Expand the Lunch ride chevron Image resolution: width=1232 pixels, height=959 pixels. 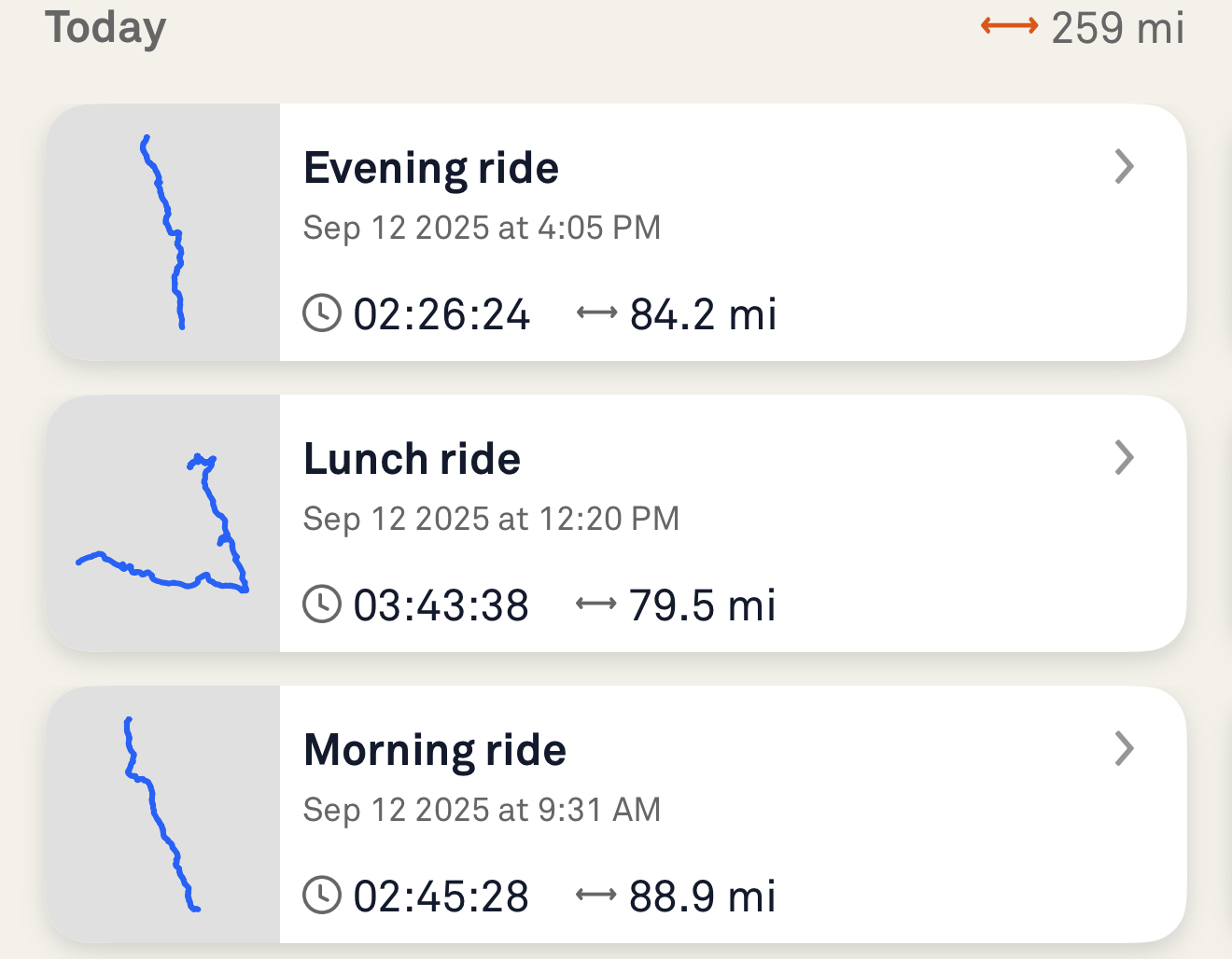click(1125, 458)
